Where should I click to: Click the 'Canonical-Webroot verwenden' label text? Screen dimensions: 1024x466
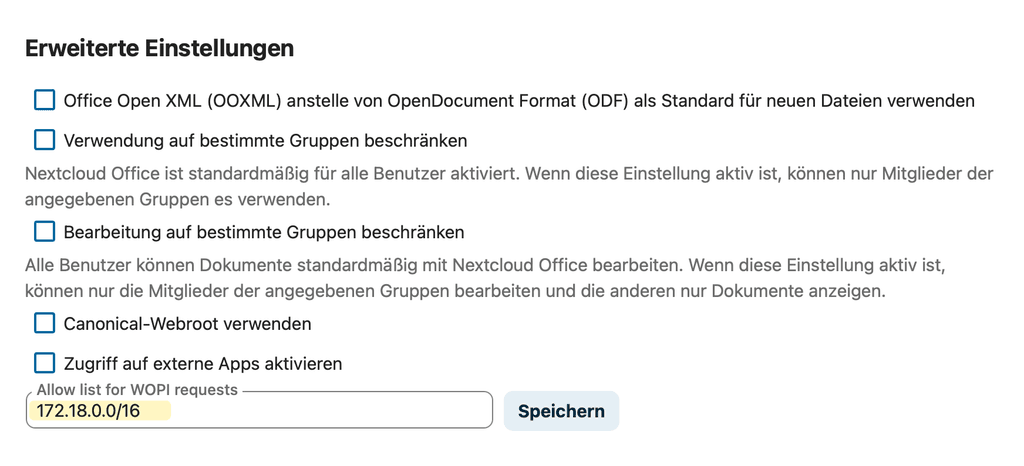click(187, 324)
